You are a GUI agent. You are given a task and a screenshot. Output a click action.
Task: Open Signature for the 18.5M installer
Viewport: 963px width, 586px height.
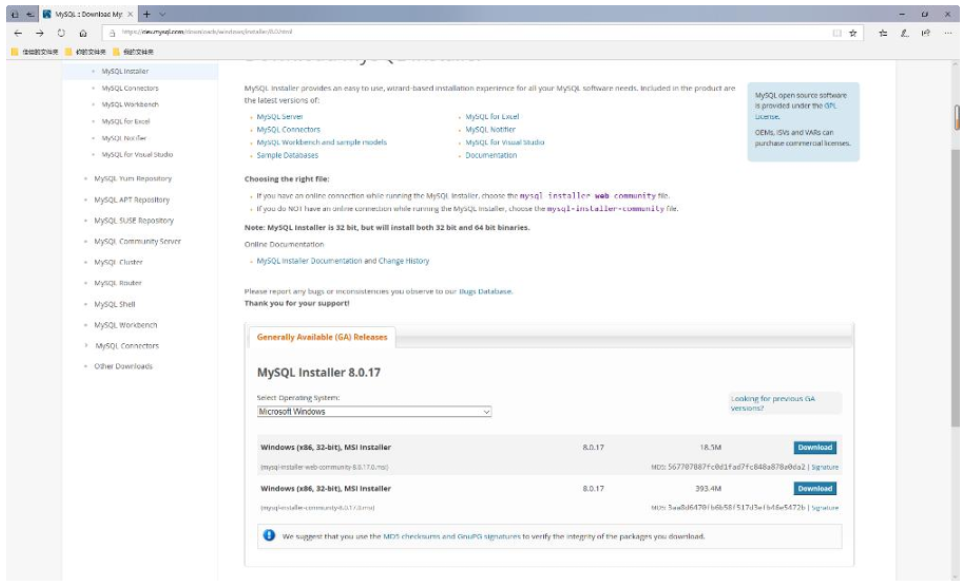(x=825, y=467)
